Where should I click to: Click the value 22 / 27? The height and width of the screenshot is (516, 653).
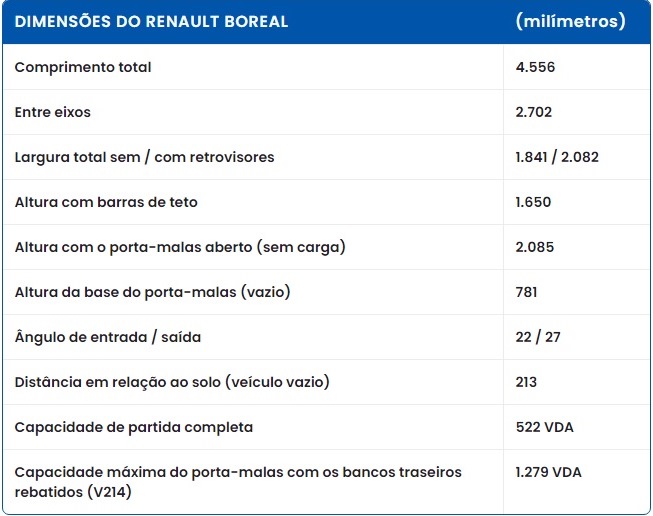538,337
